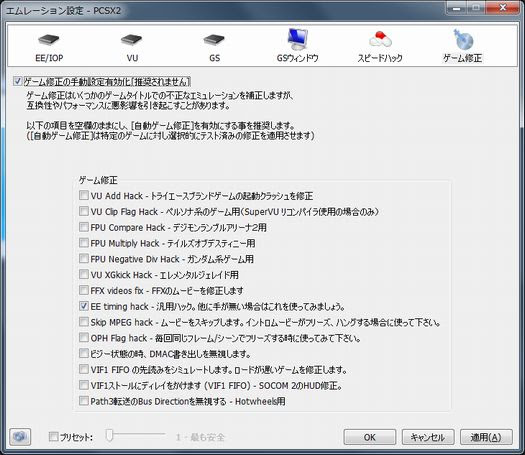The image size is (525, 455).
Task: Close the エミュレーション設定 window
Action: pyautogui.click(x=503, y=8)
